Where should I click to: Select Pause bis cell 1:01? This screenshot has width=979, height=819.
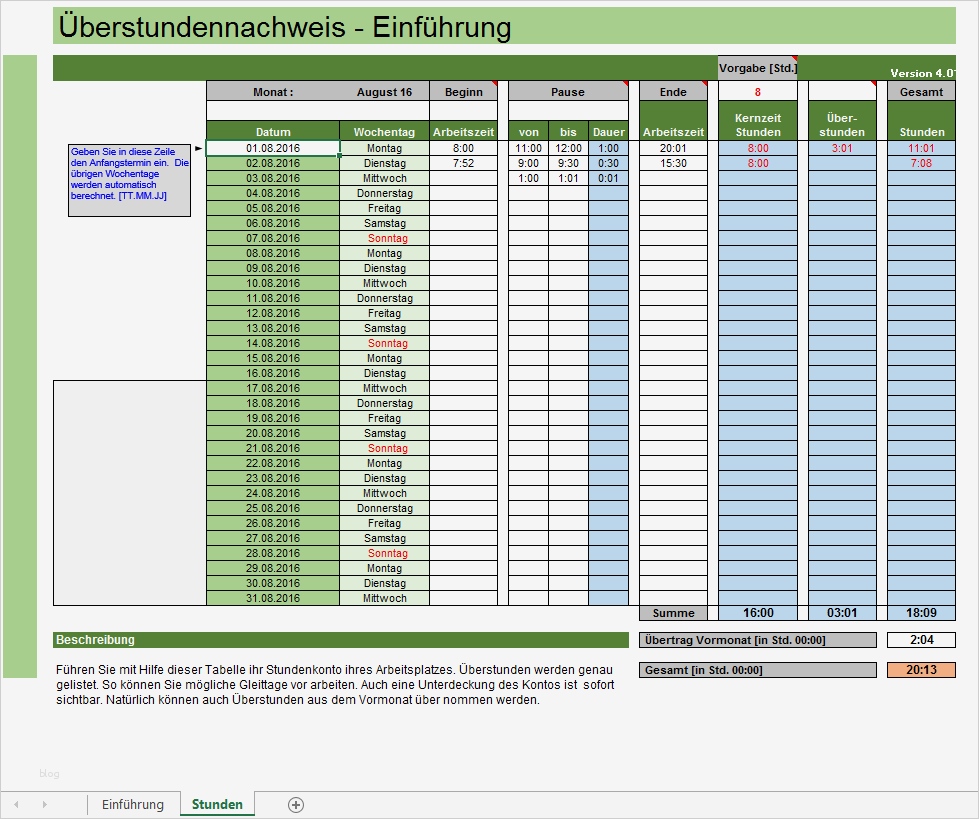(x=568, y=179)
